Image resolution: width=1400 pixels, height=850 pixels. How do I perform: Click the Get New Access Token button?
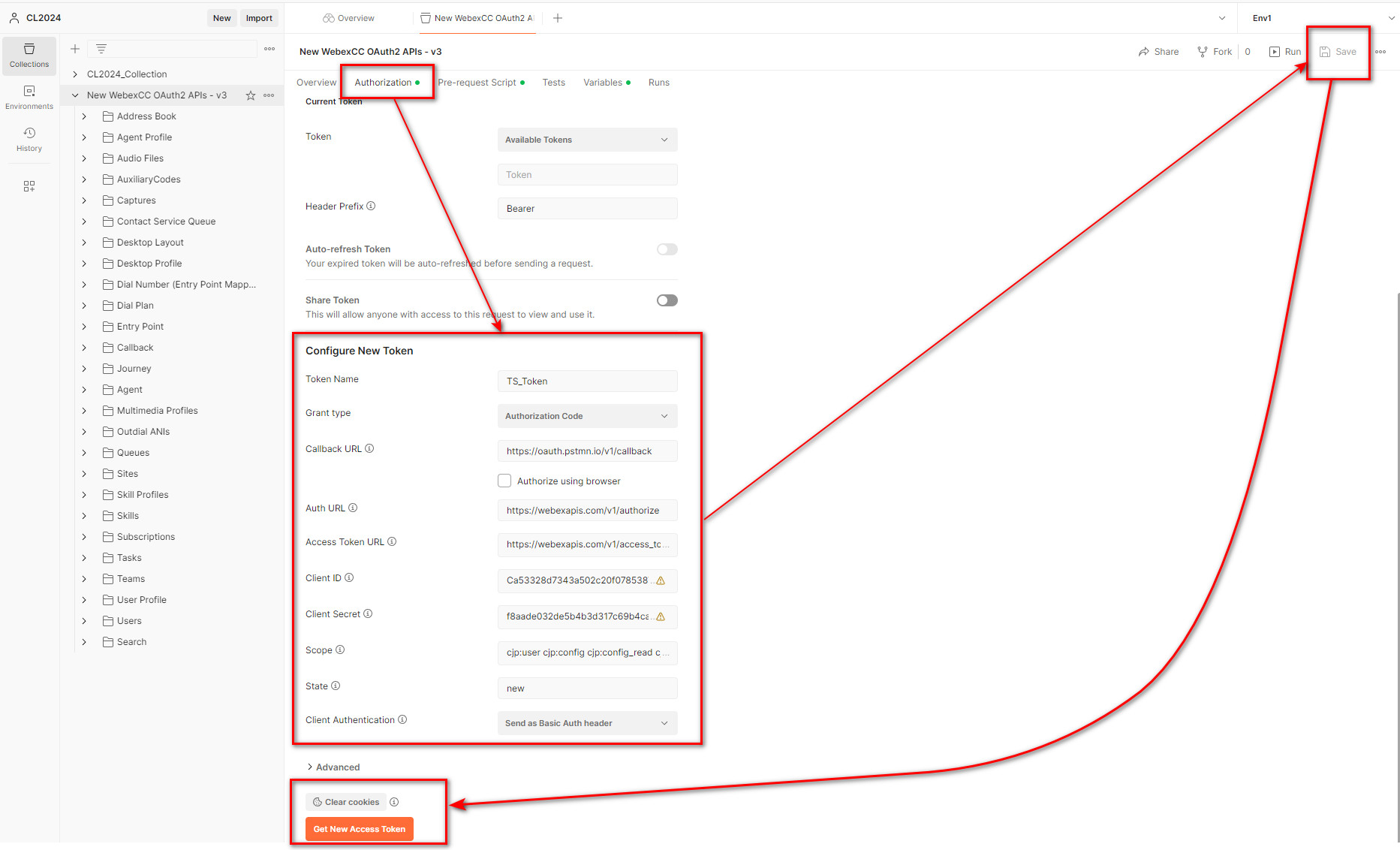coord(360,829)
